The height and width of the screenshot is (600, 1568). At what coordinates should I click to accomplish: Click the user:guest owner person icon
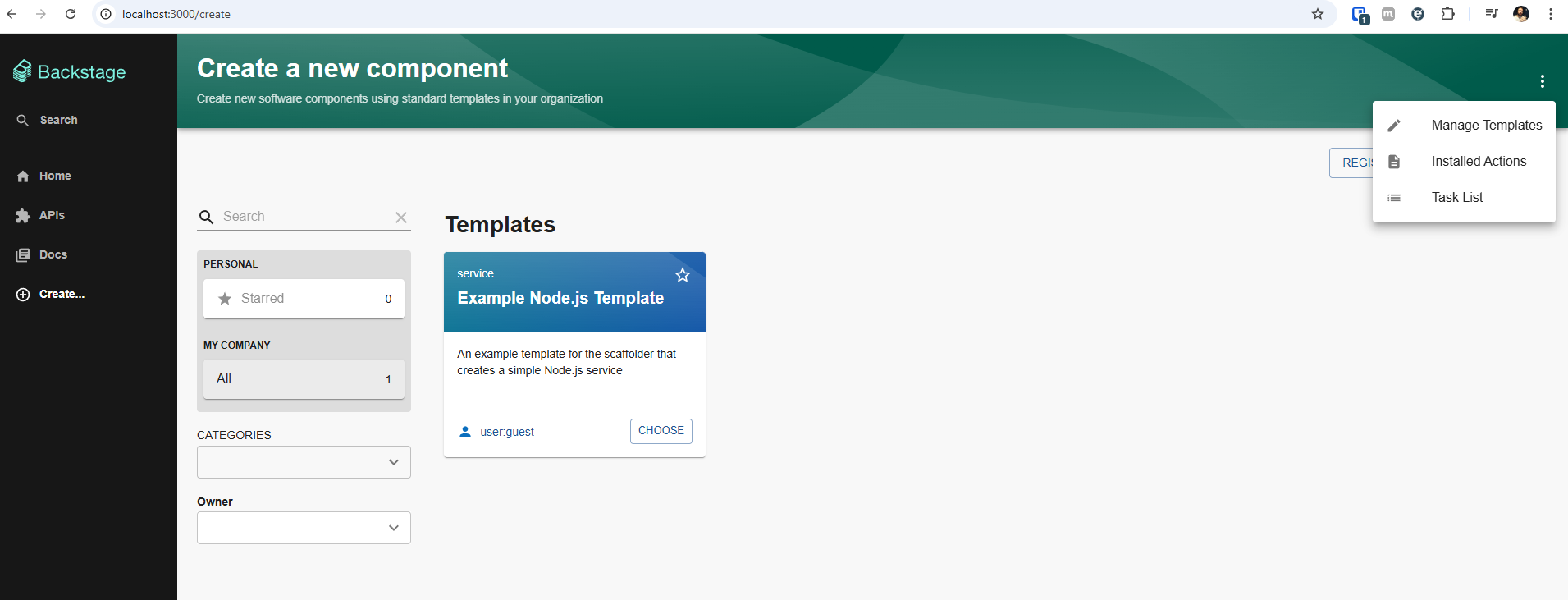(x=465, y=432)
